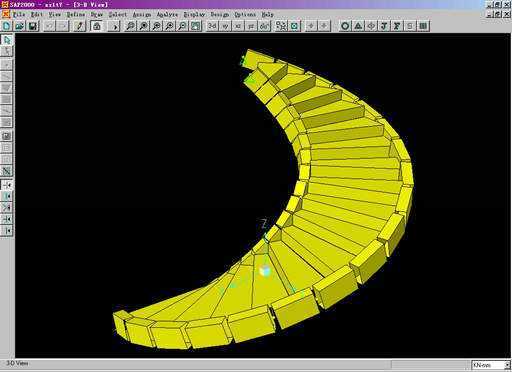512x372 pixels.
Task: Open the Options menu
Action: click(245, 15)
